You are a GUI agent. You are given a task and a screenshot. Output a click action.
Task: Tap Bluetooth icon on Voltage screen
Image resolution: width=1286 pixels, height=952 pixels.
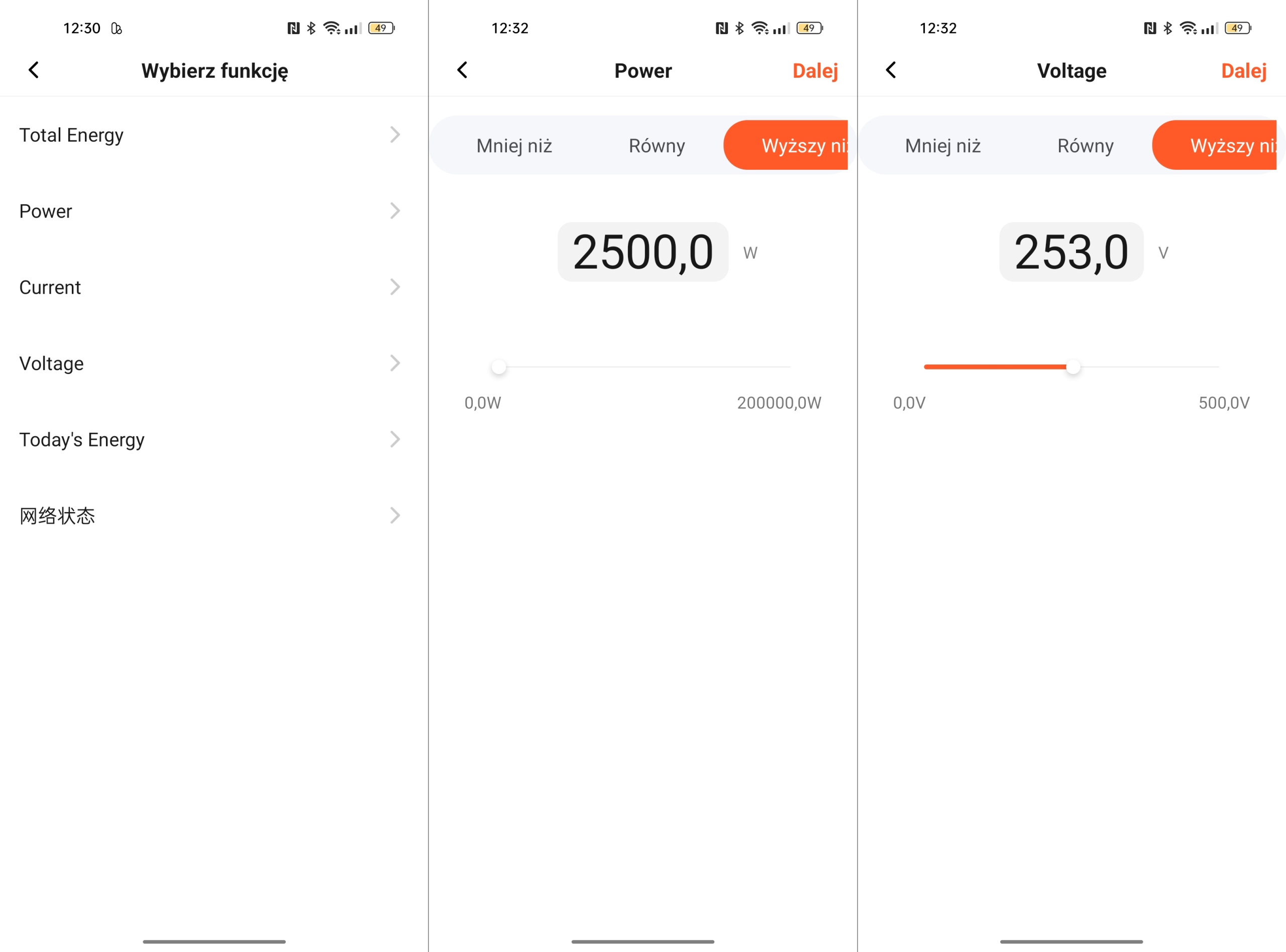(x=1168, y=28)
